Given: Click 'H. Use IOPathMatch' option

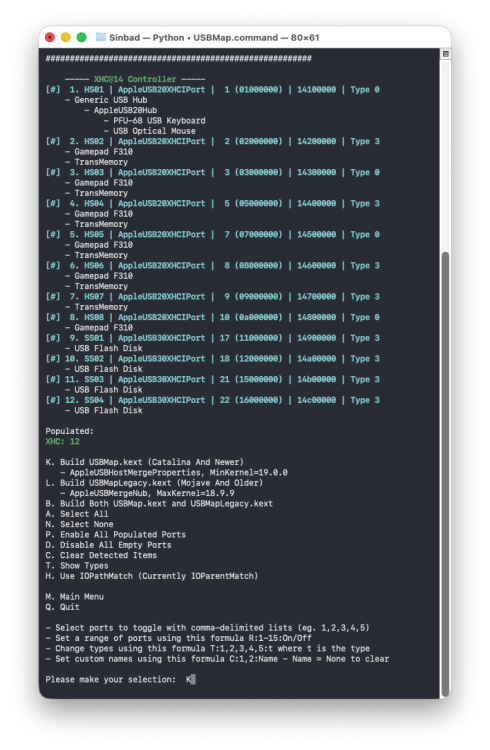Looking at the screenshot, I should point(152,576).
